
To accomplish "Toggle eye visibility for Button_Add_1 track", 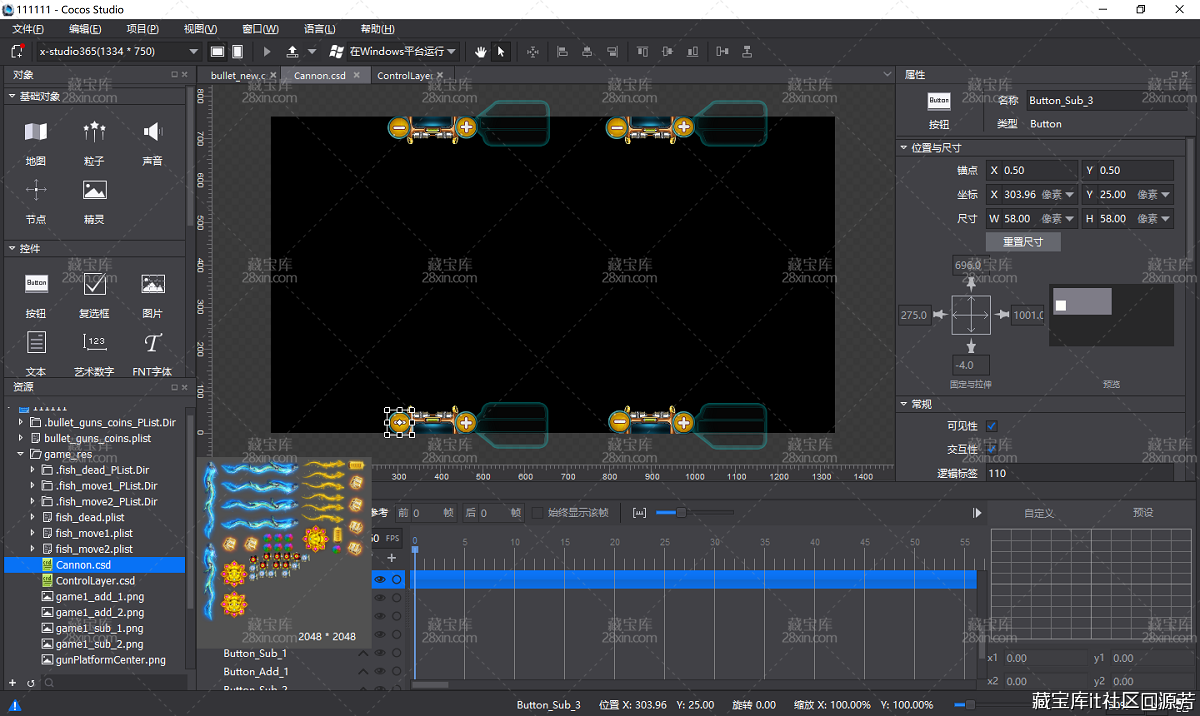I will tap(380, 672).
